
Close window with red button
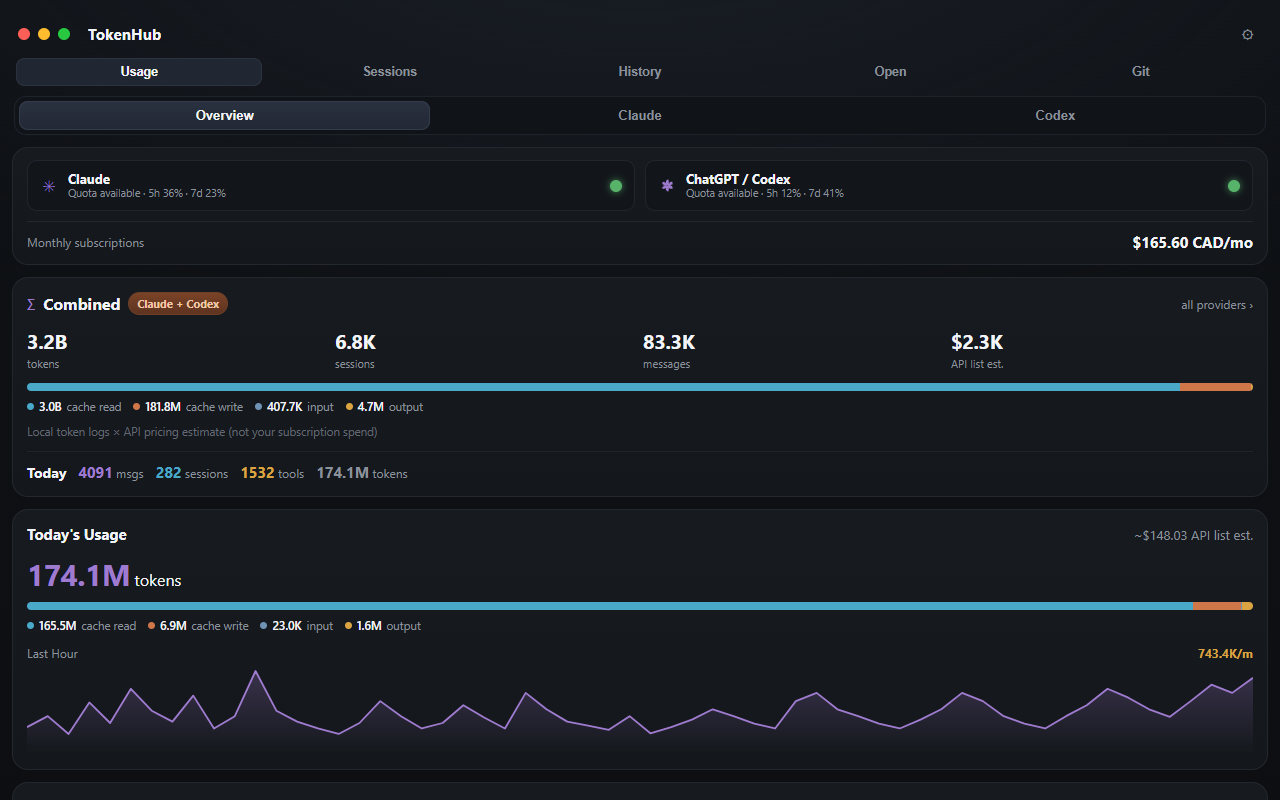click(x=24, y=34)
